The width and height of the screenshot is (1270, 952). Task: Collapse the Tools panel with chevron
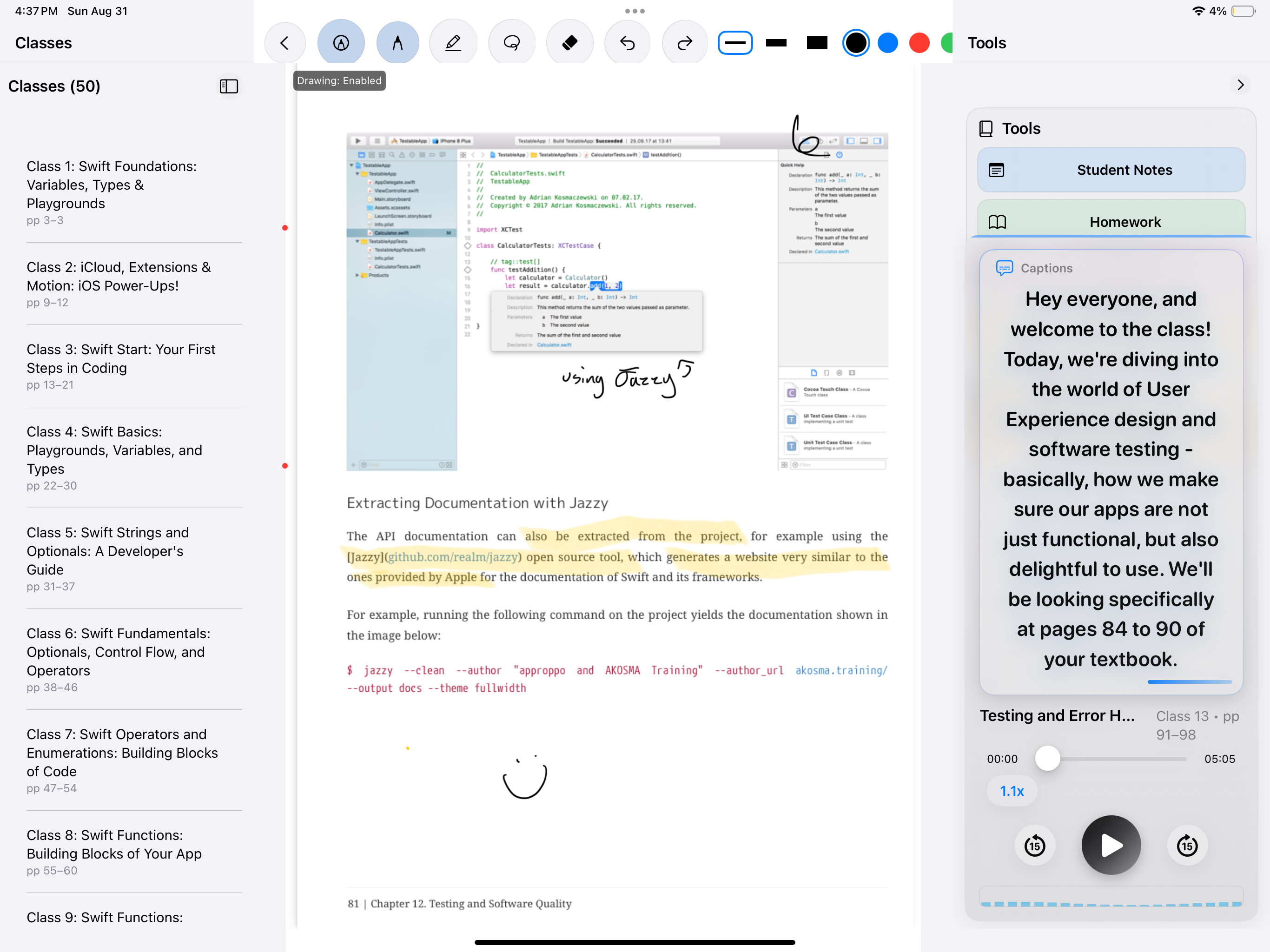pyautogui.click(x=1240, y=85)
